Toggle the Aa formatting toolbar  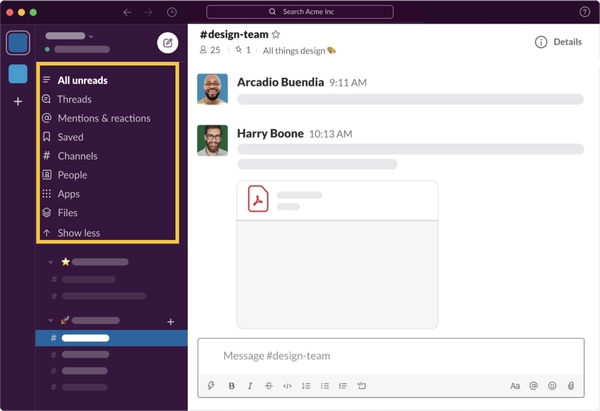pyautogui.click(x=515, y=386)
